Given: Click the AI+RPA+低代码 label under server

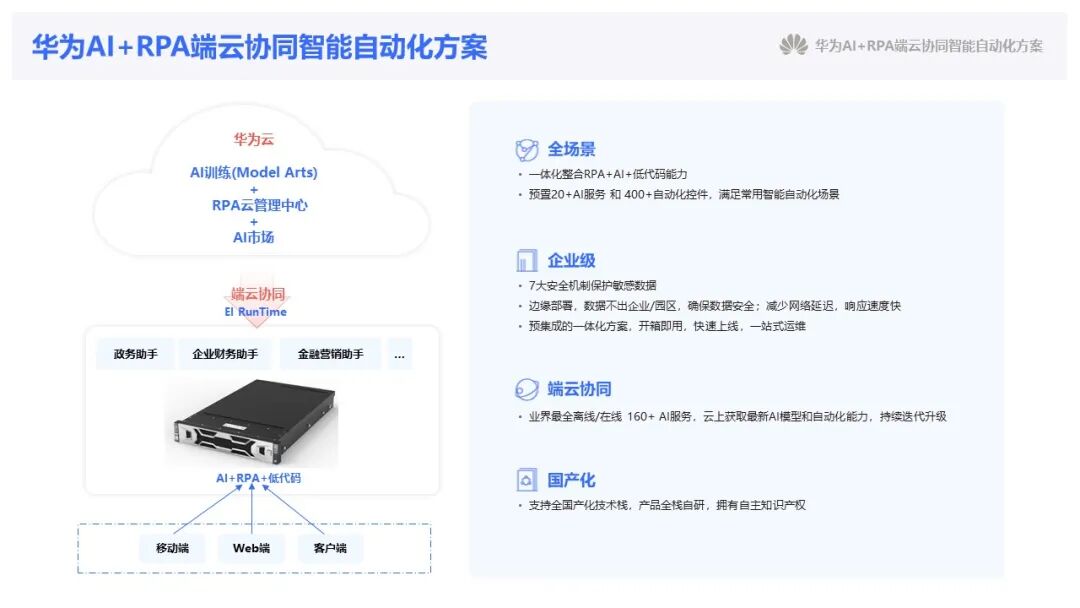Looking at the screenshot, I should (258, 478).
